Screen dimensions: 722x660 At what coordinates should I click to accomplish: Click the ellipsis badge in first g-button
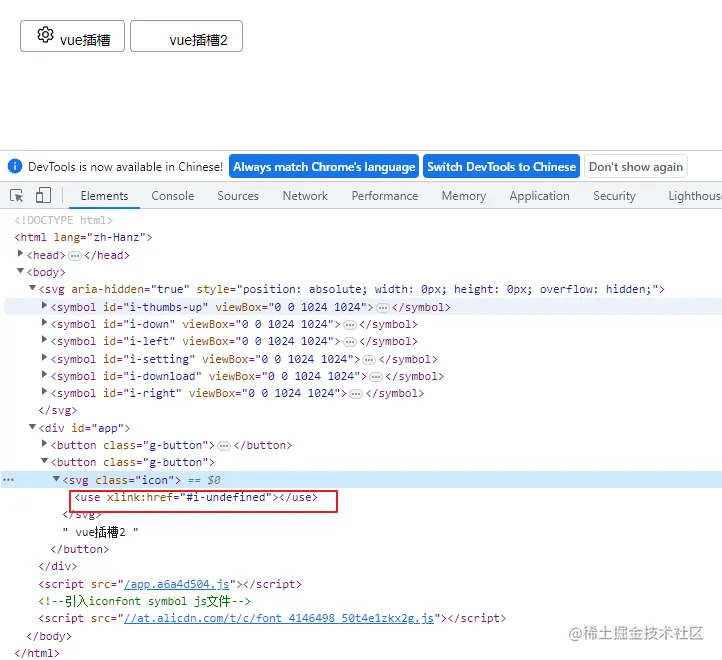[x=224, y=446]
